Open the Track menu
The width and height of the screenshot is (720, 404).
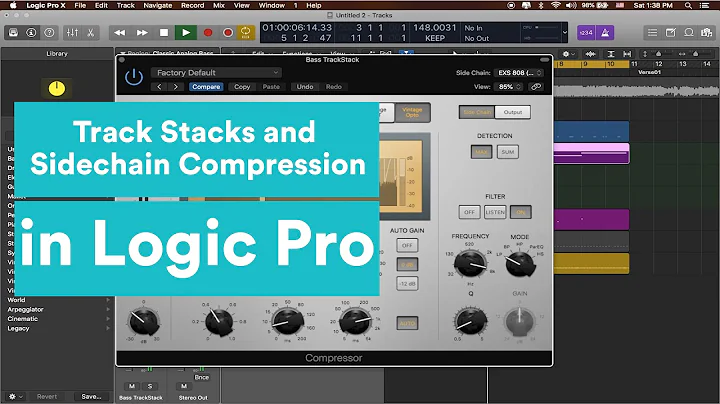coord(125,6)
